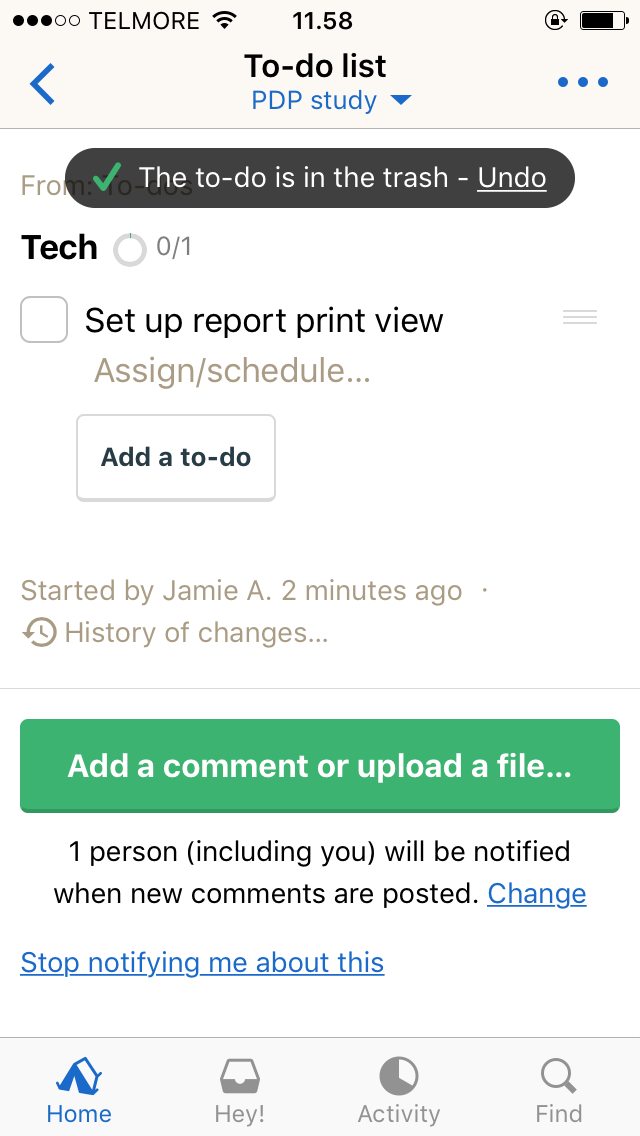Screen dimensions: 640x1136
Task: Tap the drag handle beside the to-do
Action: pyautogui.click(x=580, y=318)
